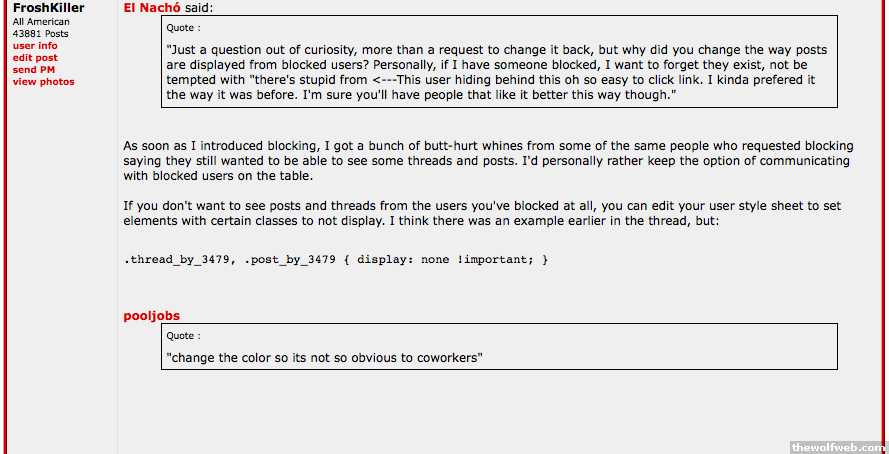This screenshot has width=889, height=454.
Task: Open FroshKiller's profile from the username
Action: [x=46, y=8]
